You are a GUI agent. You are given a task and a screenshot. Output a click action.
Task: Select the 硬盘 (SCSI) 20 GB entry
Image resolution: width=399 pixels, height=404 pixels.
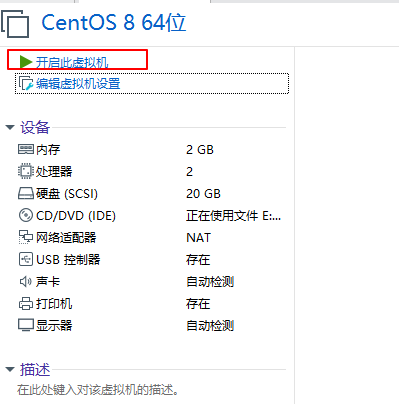tap(150, 193)
